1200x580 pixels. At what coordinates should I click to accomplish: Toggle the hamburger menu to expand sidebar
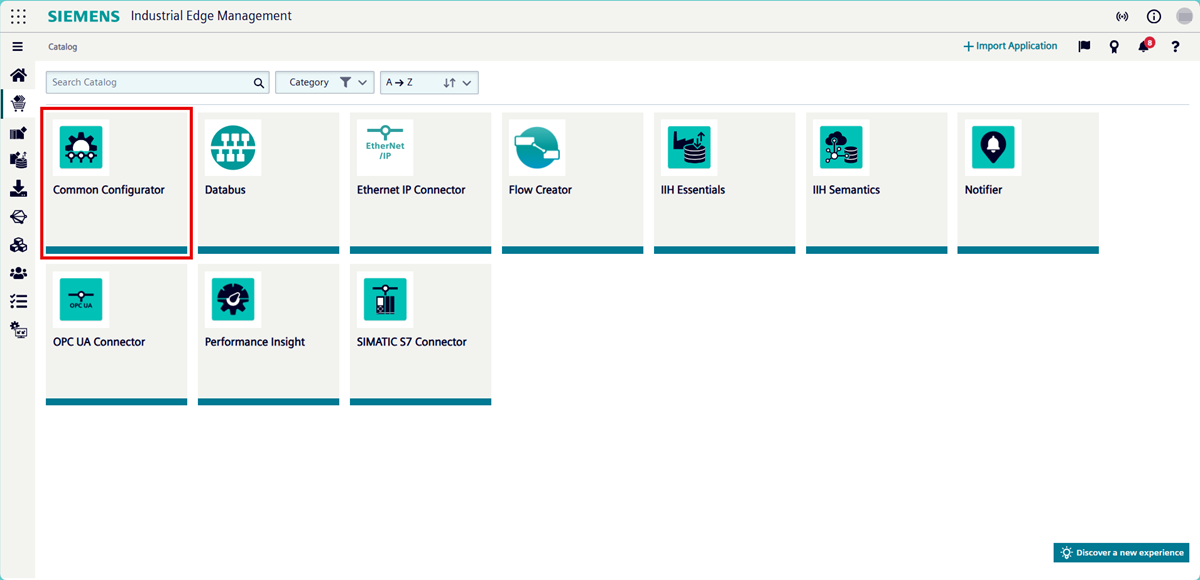pyautogui.click(x=17, y=47)
